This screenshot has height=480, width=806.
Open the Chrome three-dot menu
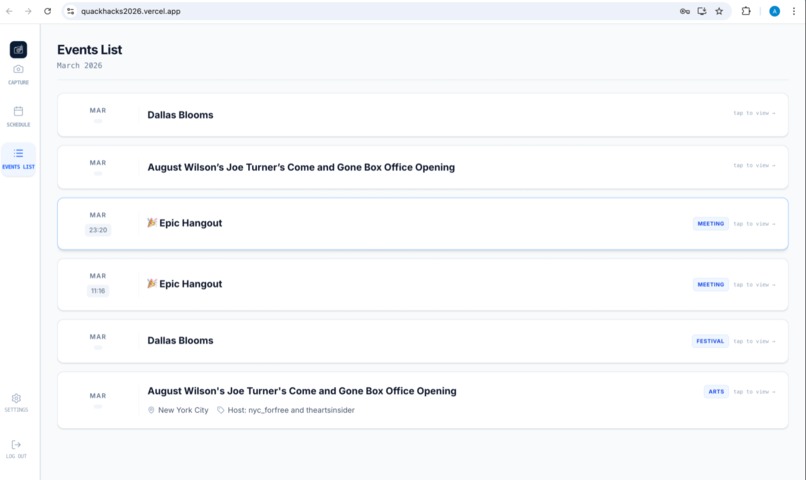[794, 11]
